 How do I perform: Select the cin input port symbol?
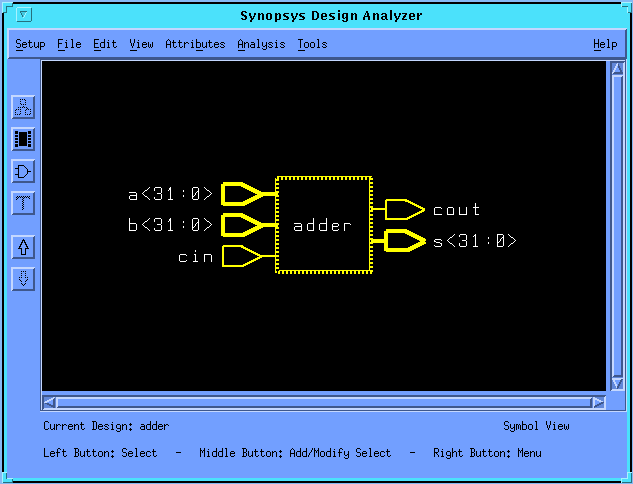[242, 256]
